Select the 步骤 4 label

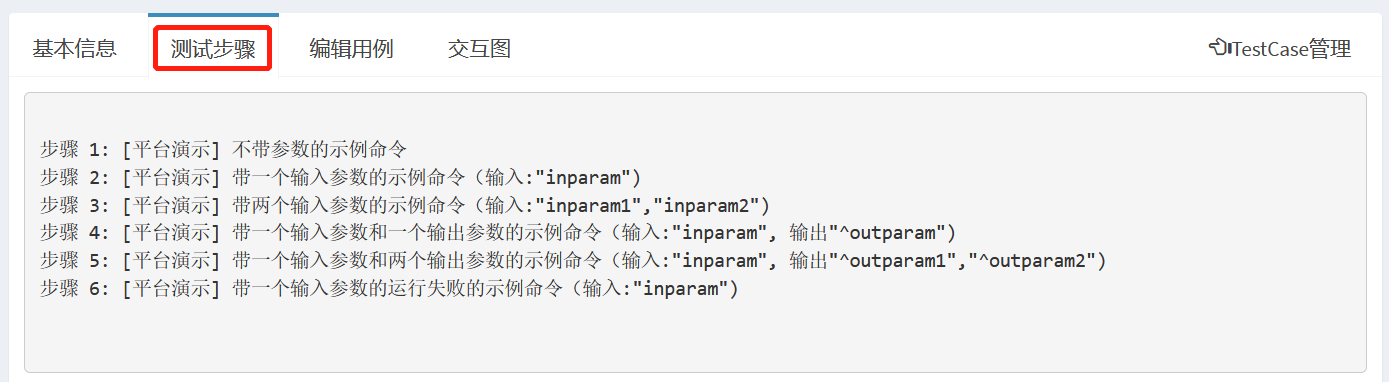click(x=75, y=234)
